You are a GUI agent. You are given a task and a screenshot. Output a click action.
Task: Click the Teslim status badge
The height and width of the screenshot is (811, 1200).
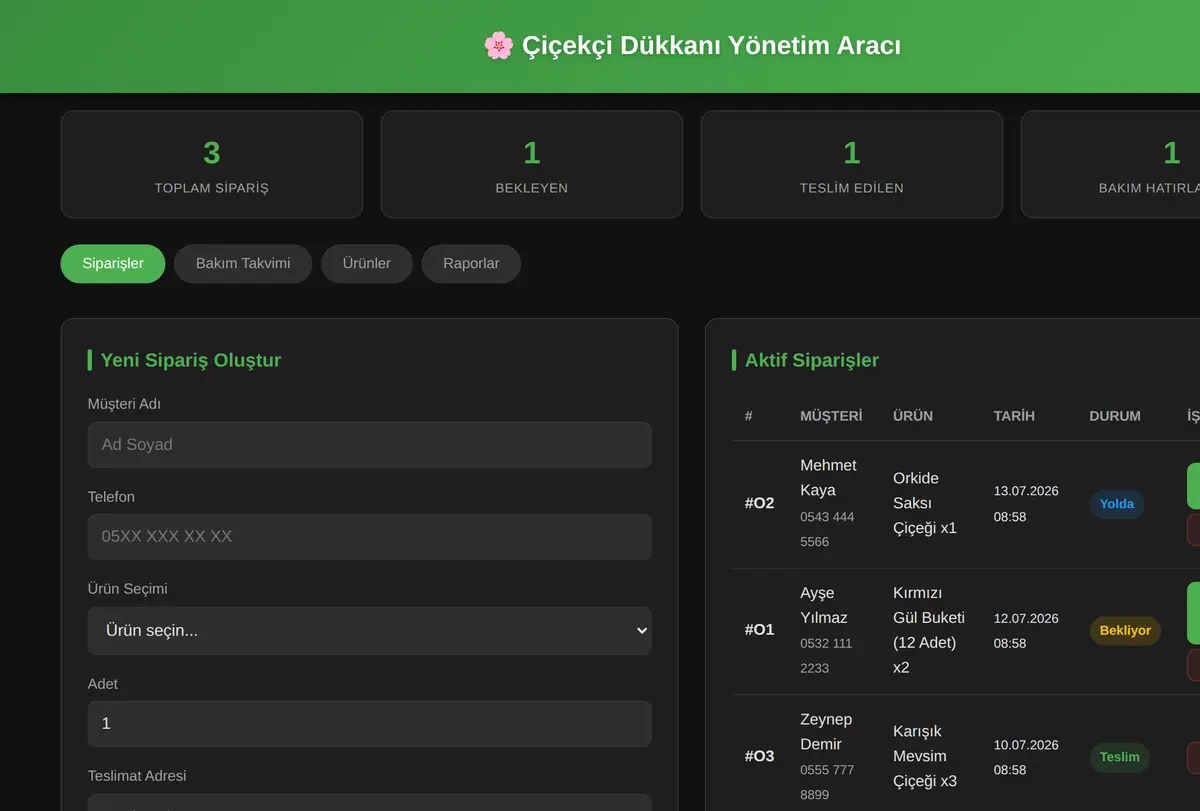coord(1120,757)
